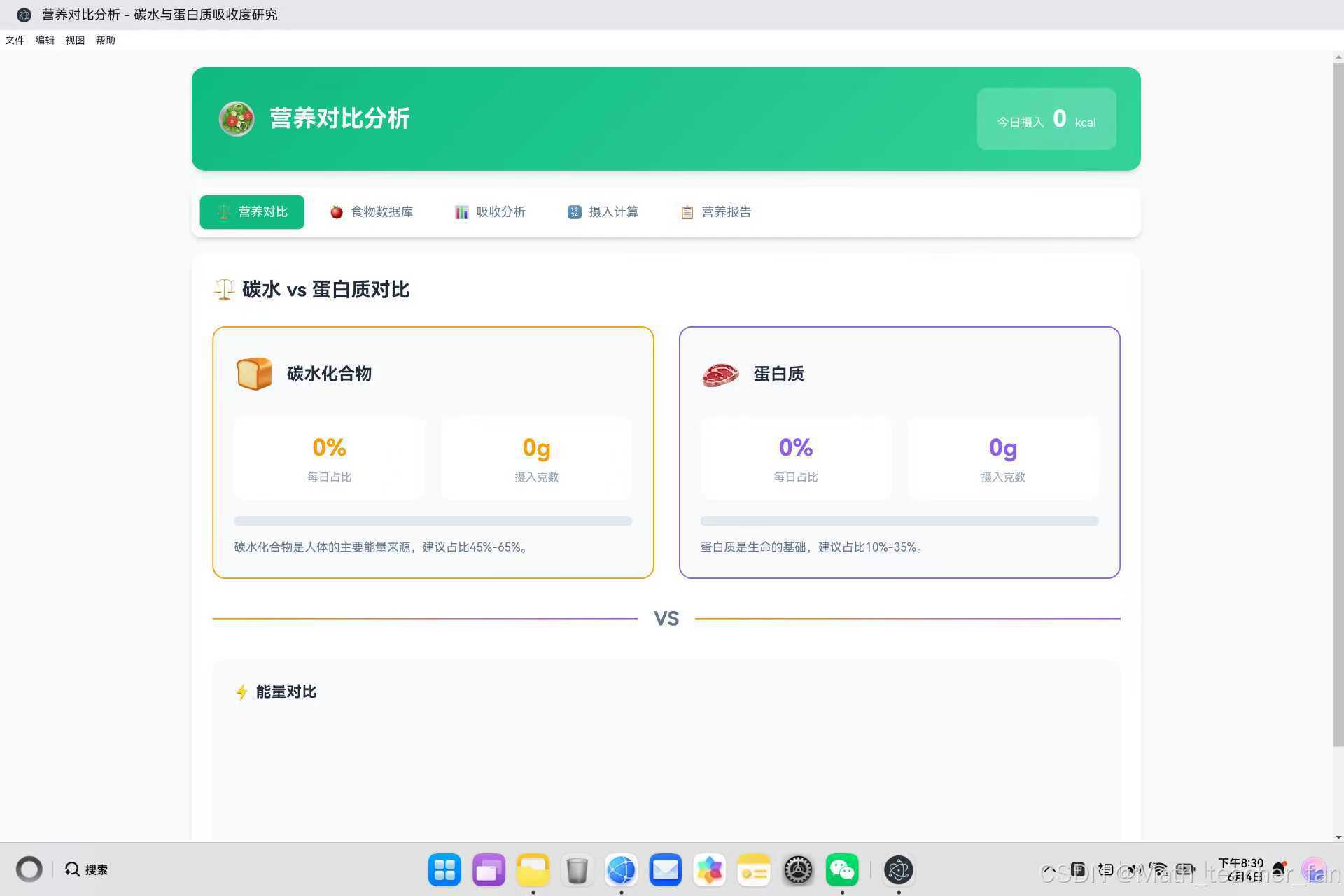
Task: Click the carbohydrate progress bar
Action: click(x=433, y=521)
